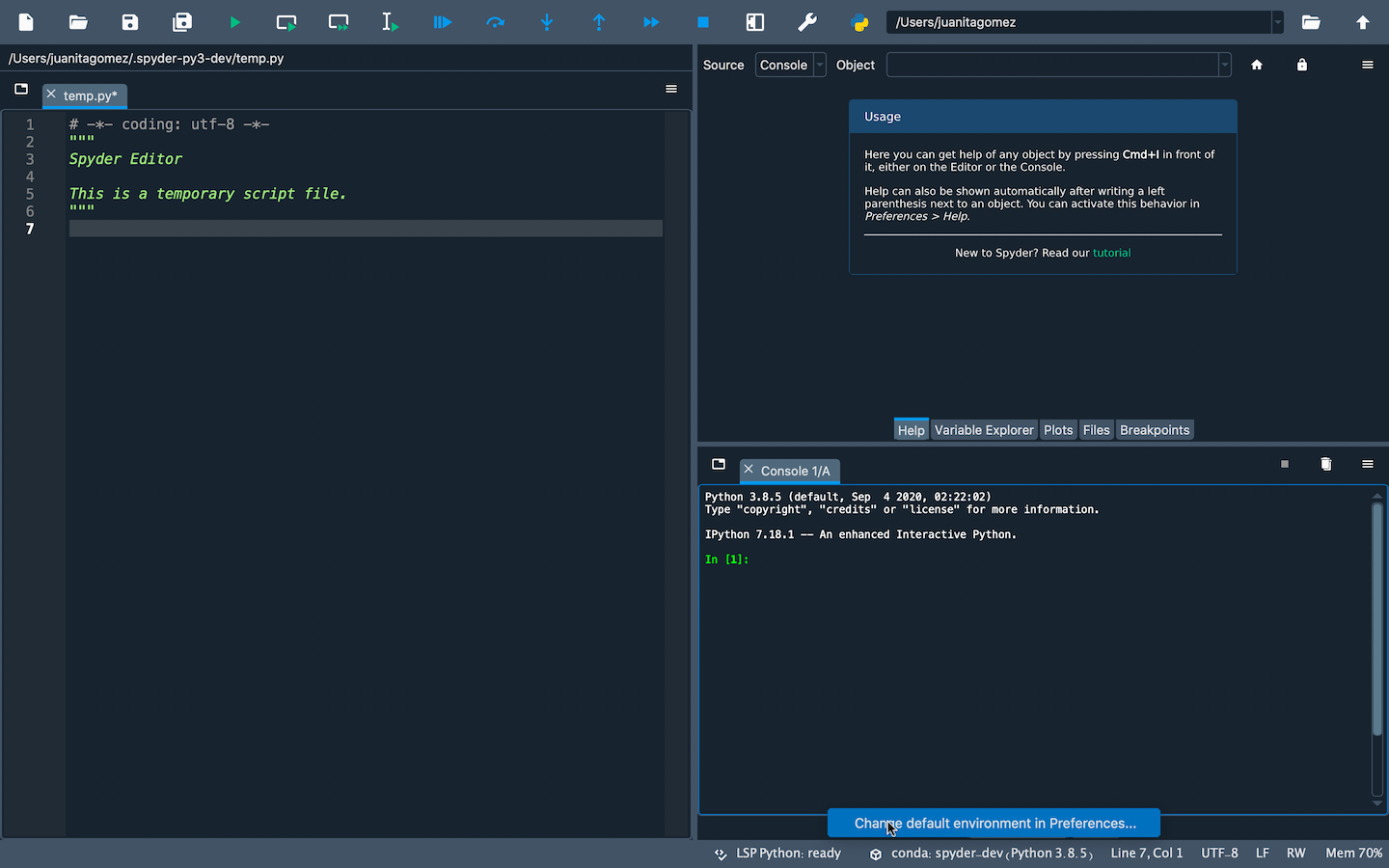The height and width of the screenshot is (868, 1389).
Task: Click the LSP Python: ready status
Action: pos(788,854)
